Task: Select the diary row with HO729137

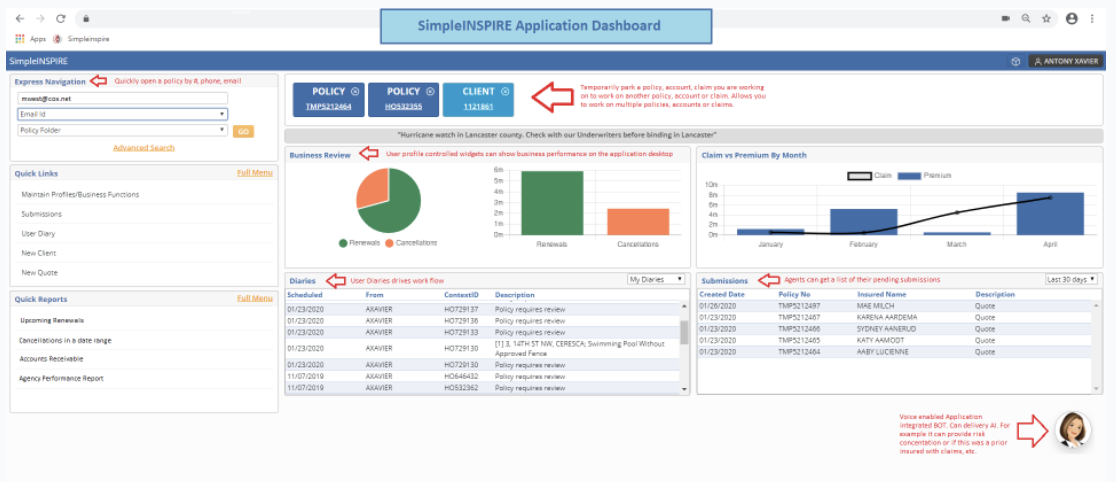Action: point(483,310)
